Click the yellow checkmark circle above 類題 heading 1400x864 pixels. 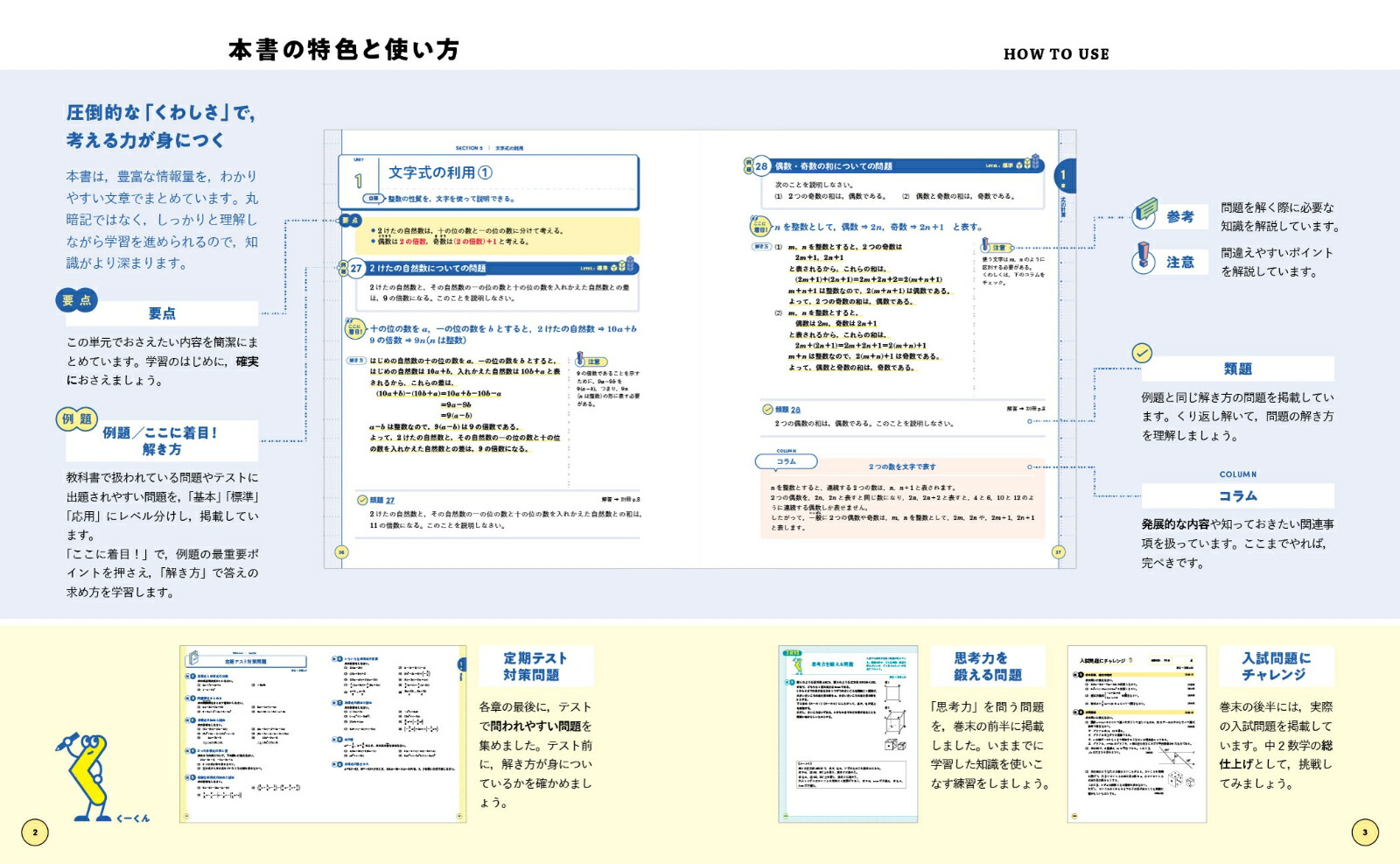point(1142,353)
